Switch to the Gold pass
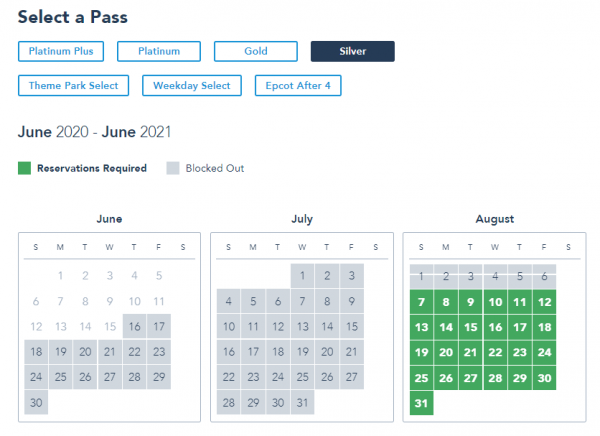 point(255,52)
